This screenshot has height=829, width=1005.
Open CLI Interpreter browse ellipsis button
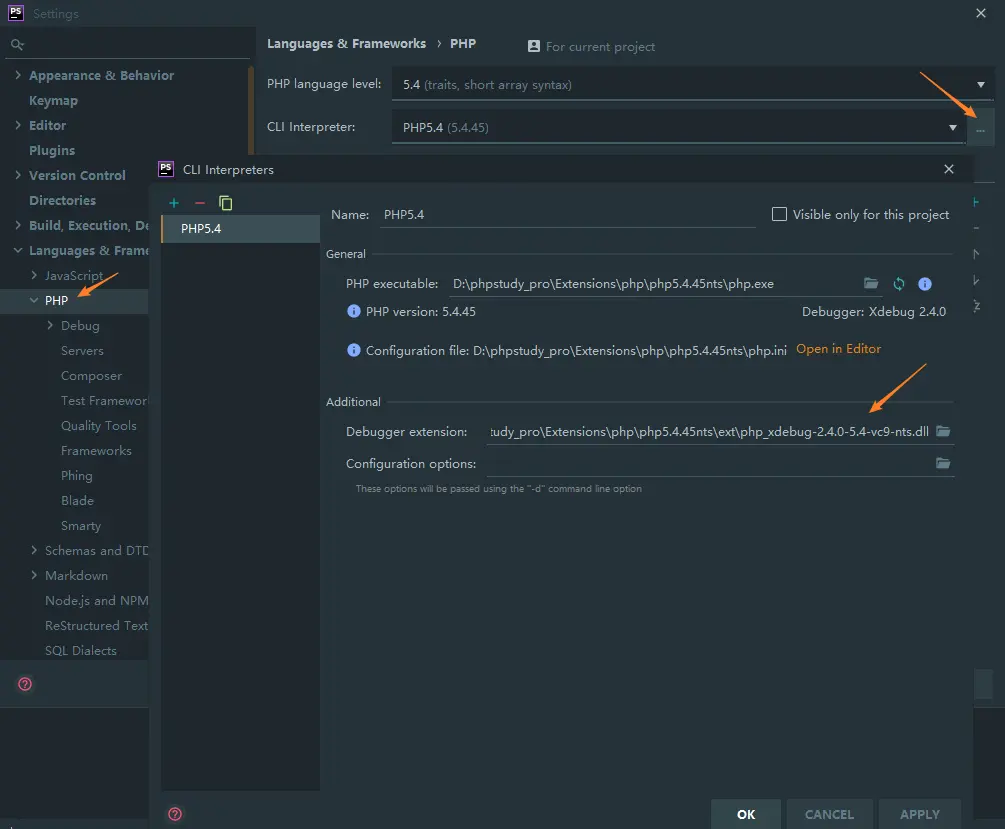point(980,128)
